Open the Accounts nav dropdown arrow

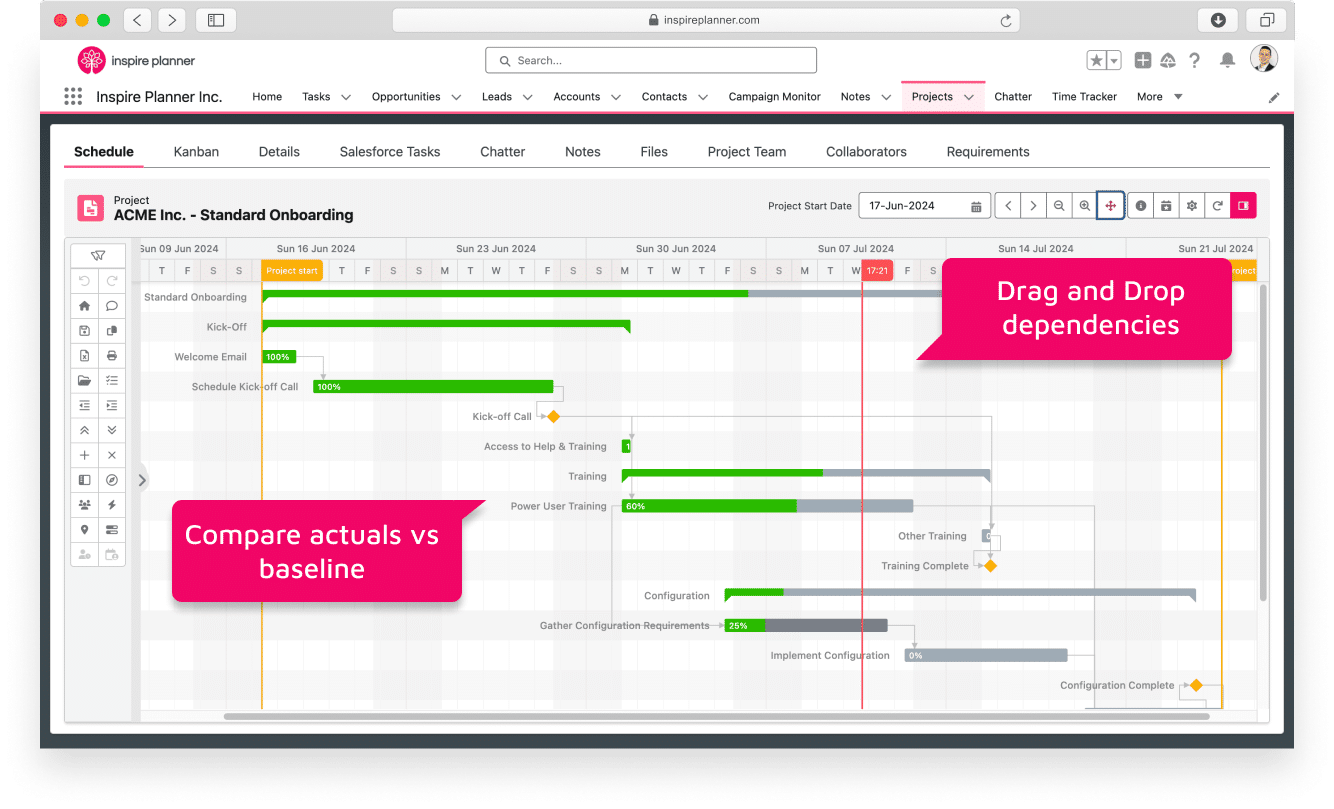[616, 97]
